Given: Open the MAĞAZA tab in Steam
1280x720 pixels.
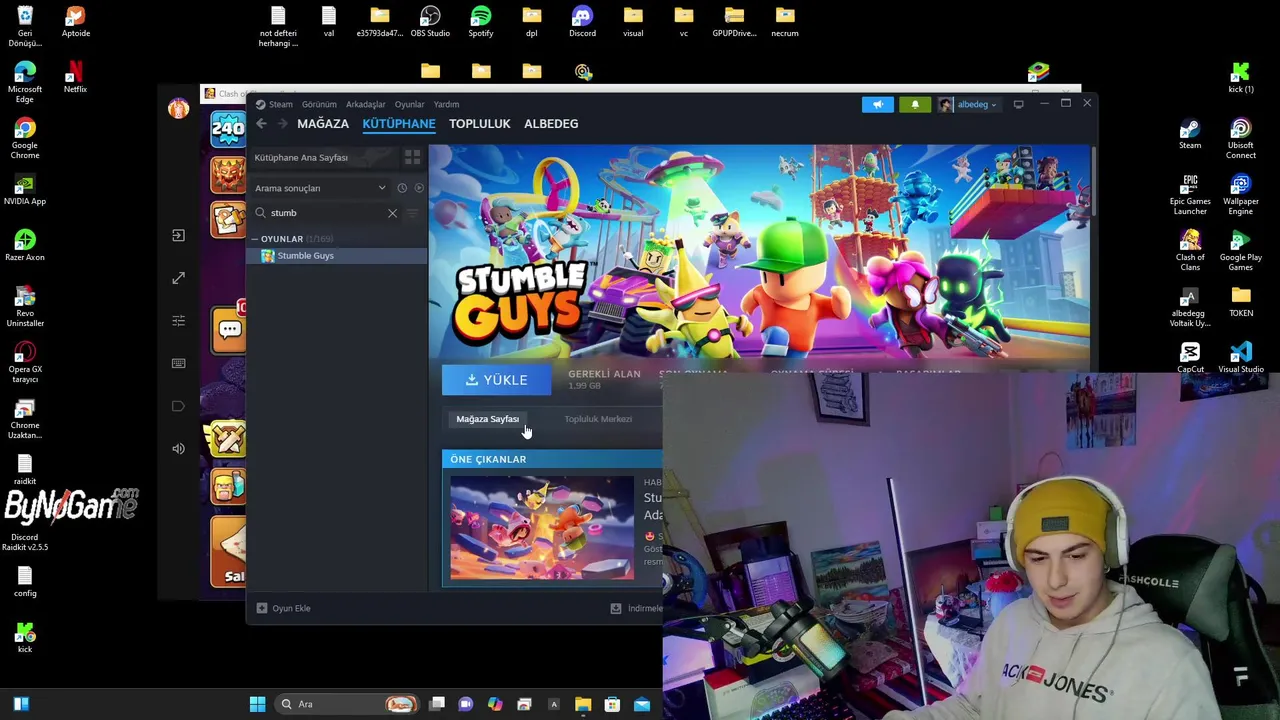Looking at the screenshot, I should 323,124.
